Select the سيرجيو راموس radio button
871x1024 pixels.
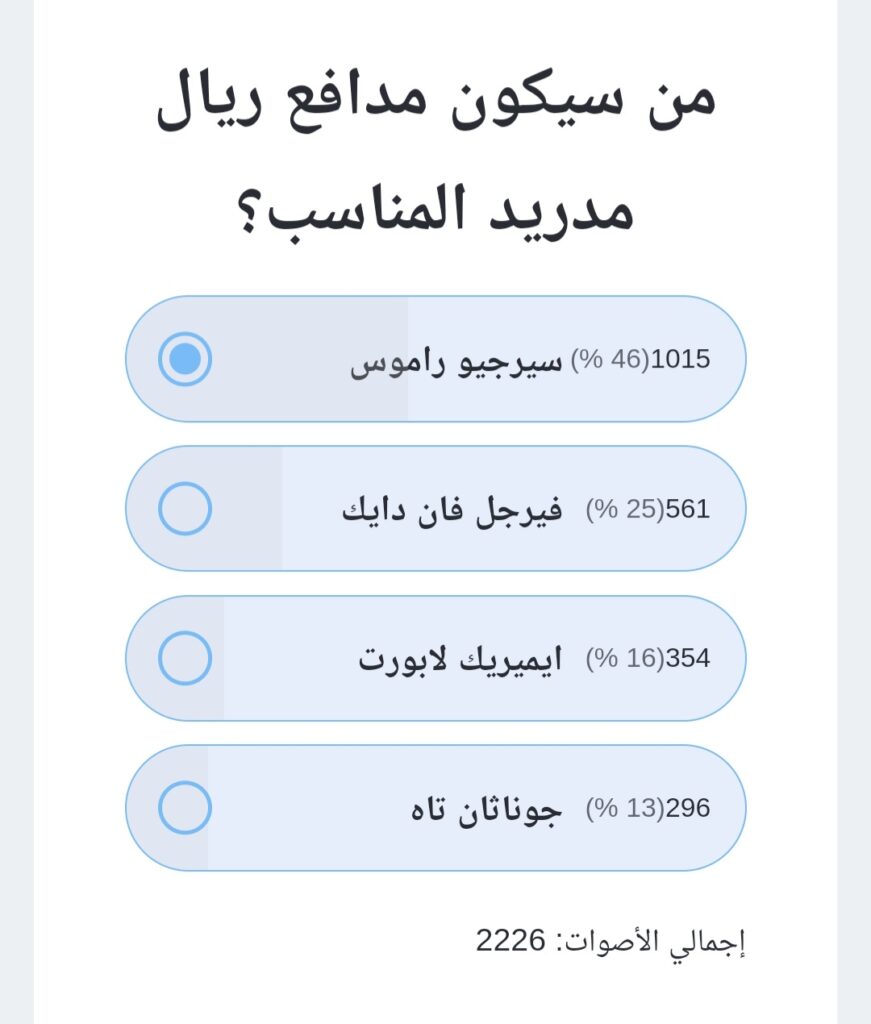(185, 359)
